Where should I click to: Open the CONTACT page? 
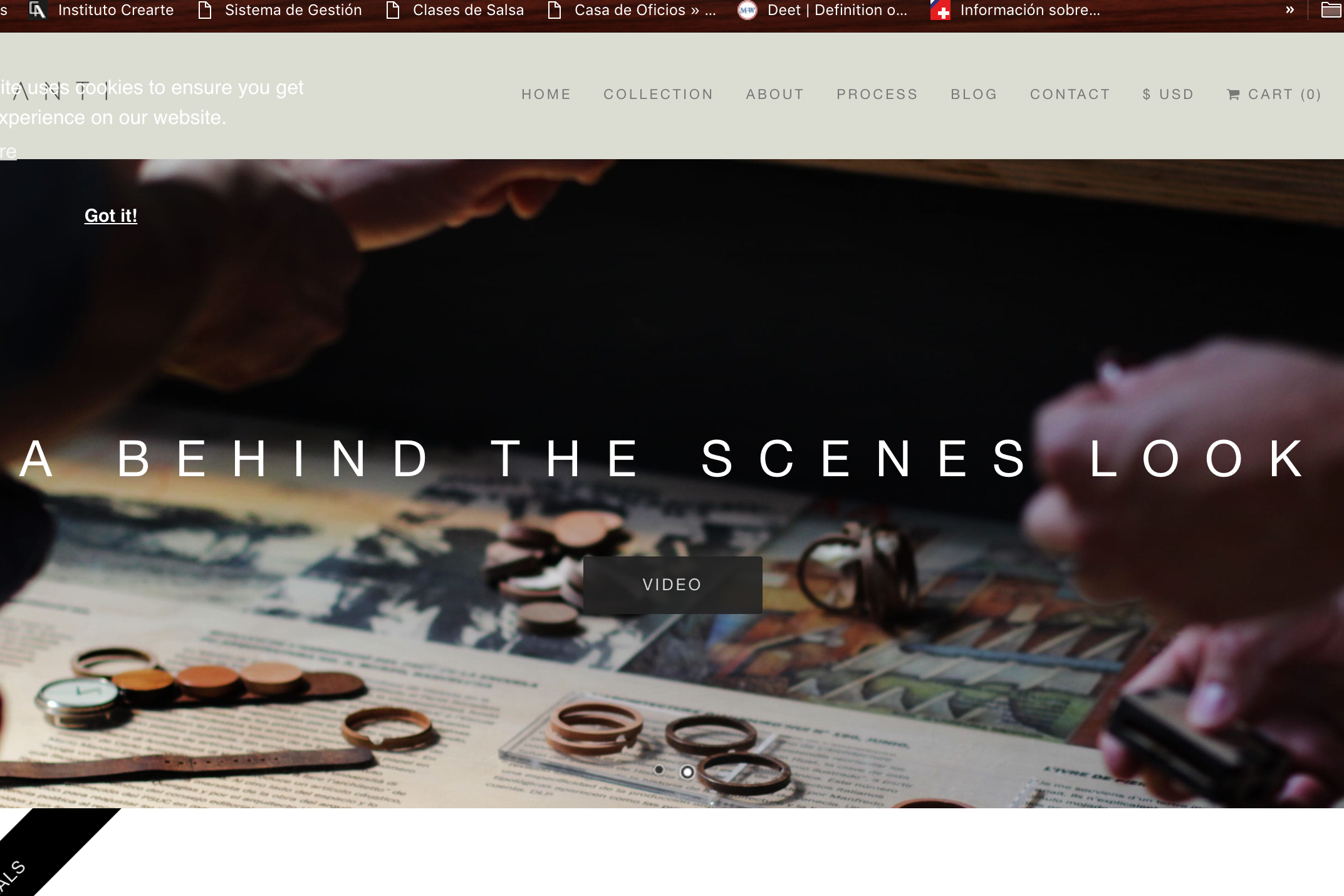point(1070,95)
